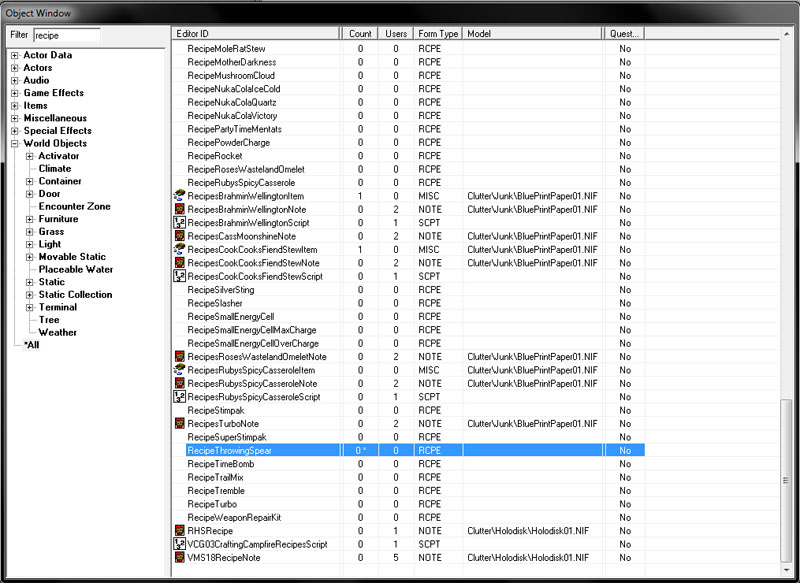This screenshot has height=583, width=800.
Task: Click the list's vertical scrollbar thumb
Action: click(x=786, y=480)
